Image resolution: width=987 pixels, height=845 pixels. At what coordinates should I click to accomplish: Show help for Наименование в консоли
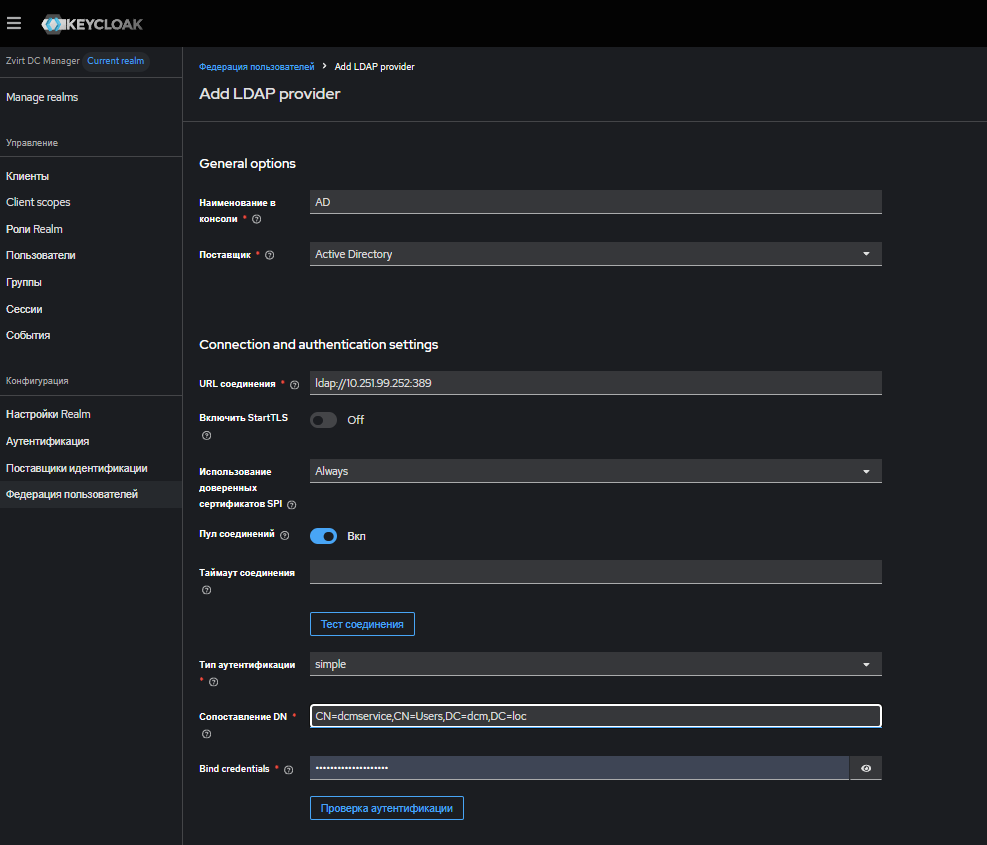pos(256,219)
